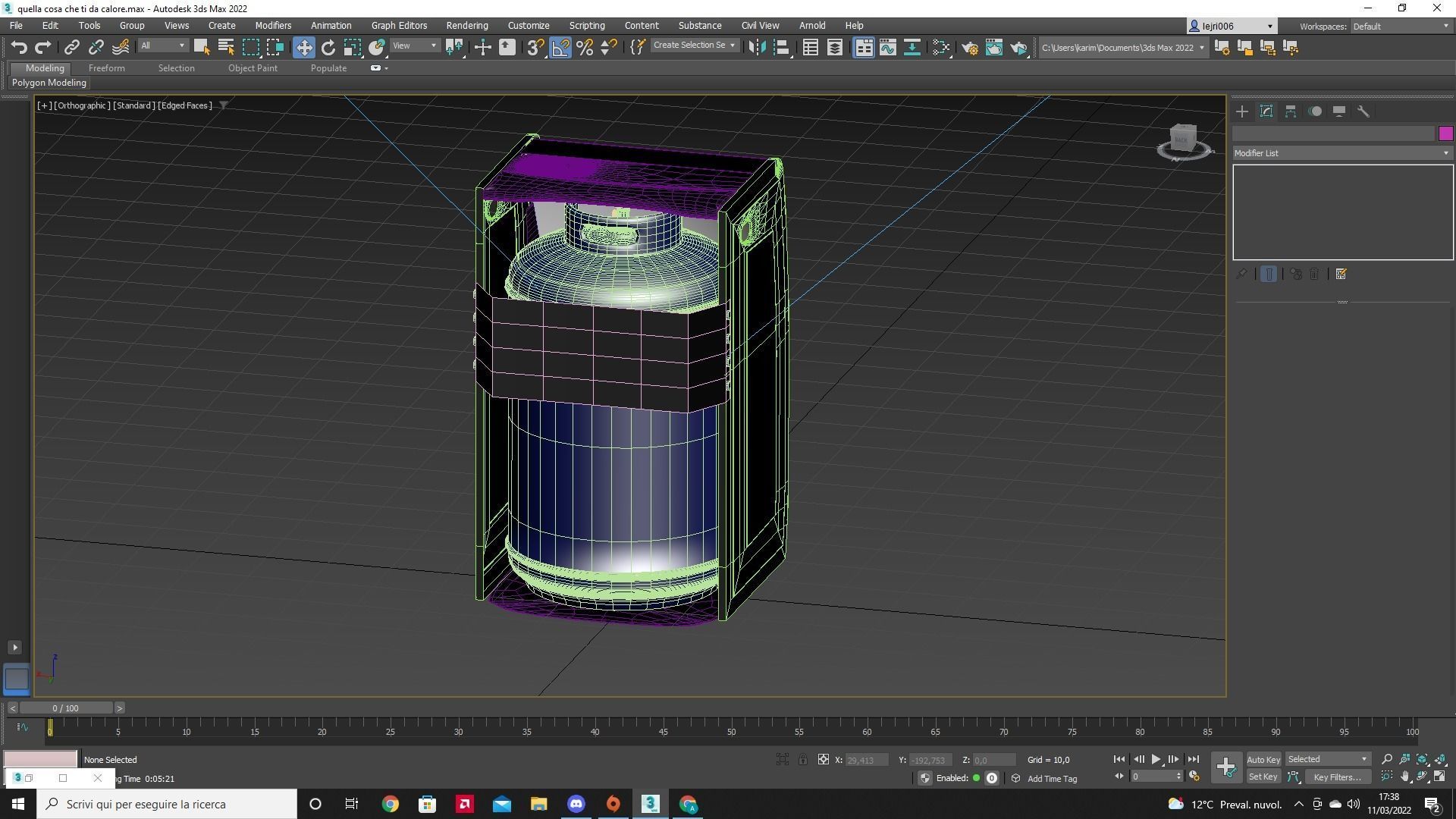Open the Rendering menu

point(466,26)
